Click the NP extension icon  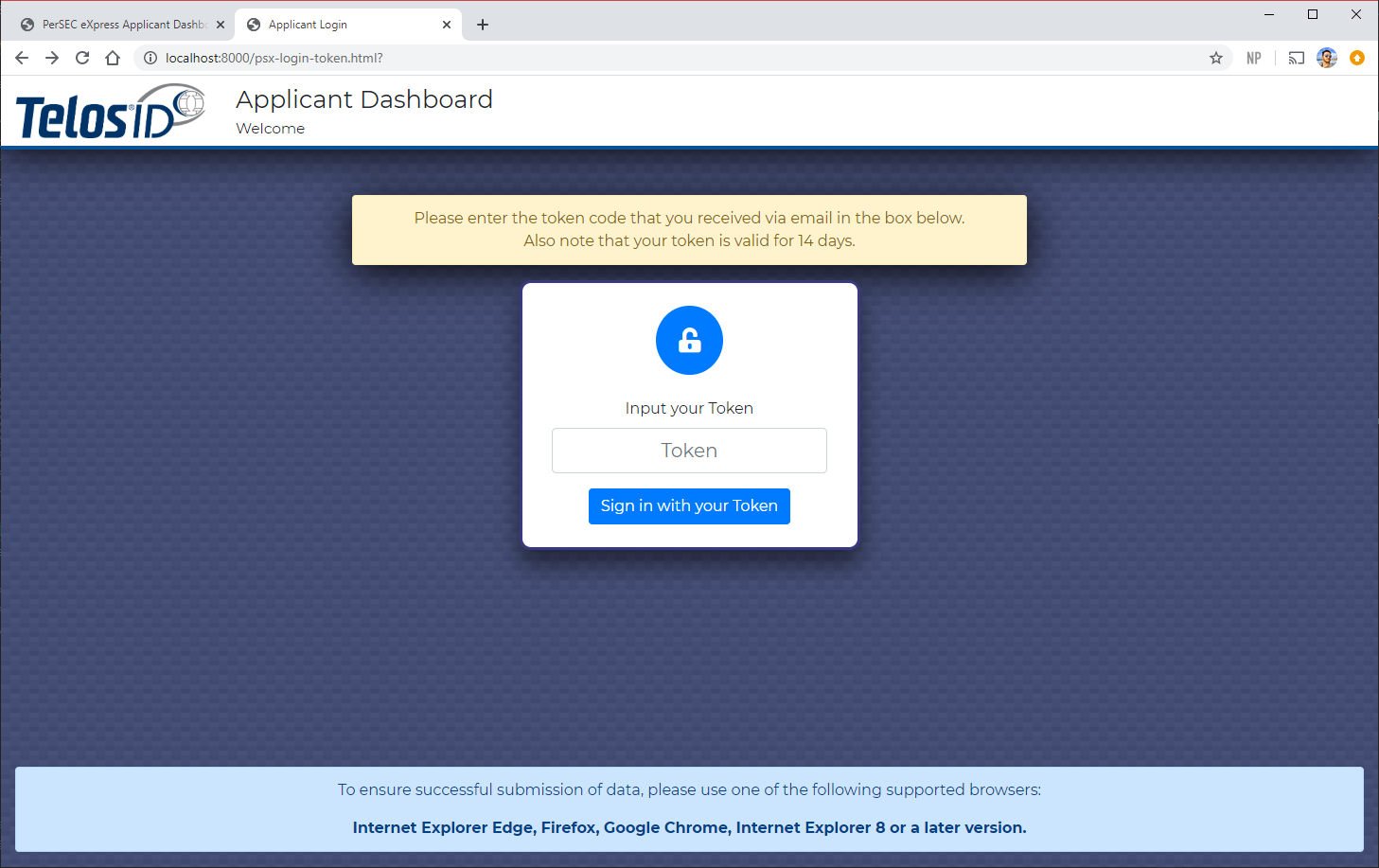click(1254, 58)
